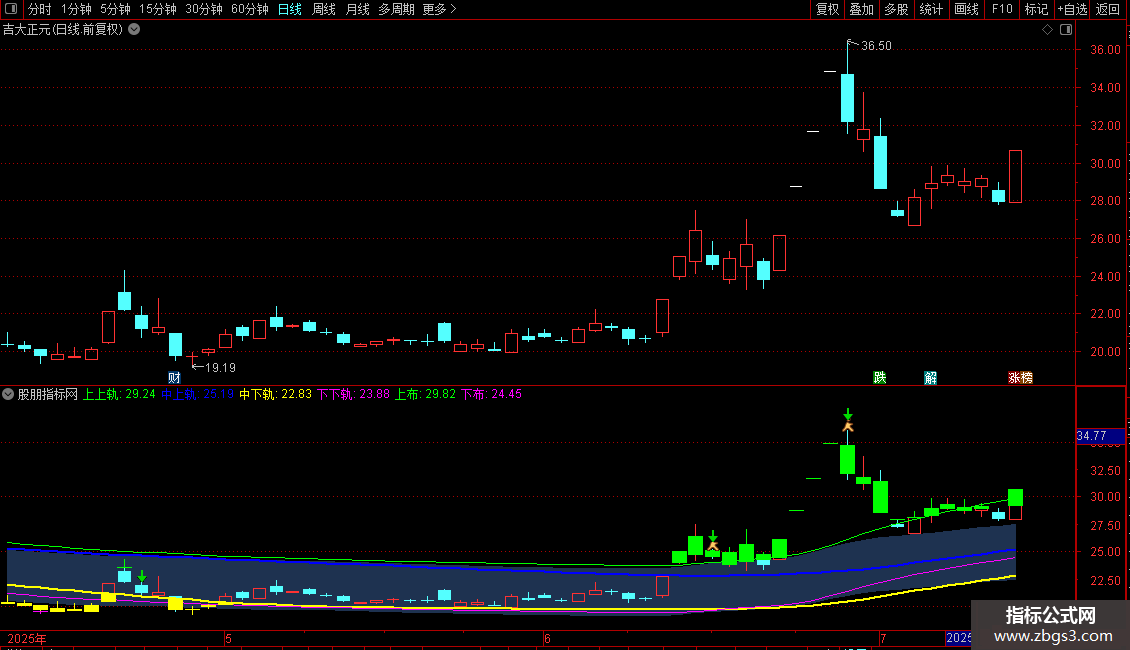Click the 2025年 label on time axis

click(x=27, y=639)
